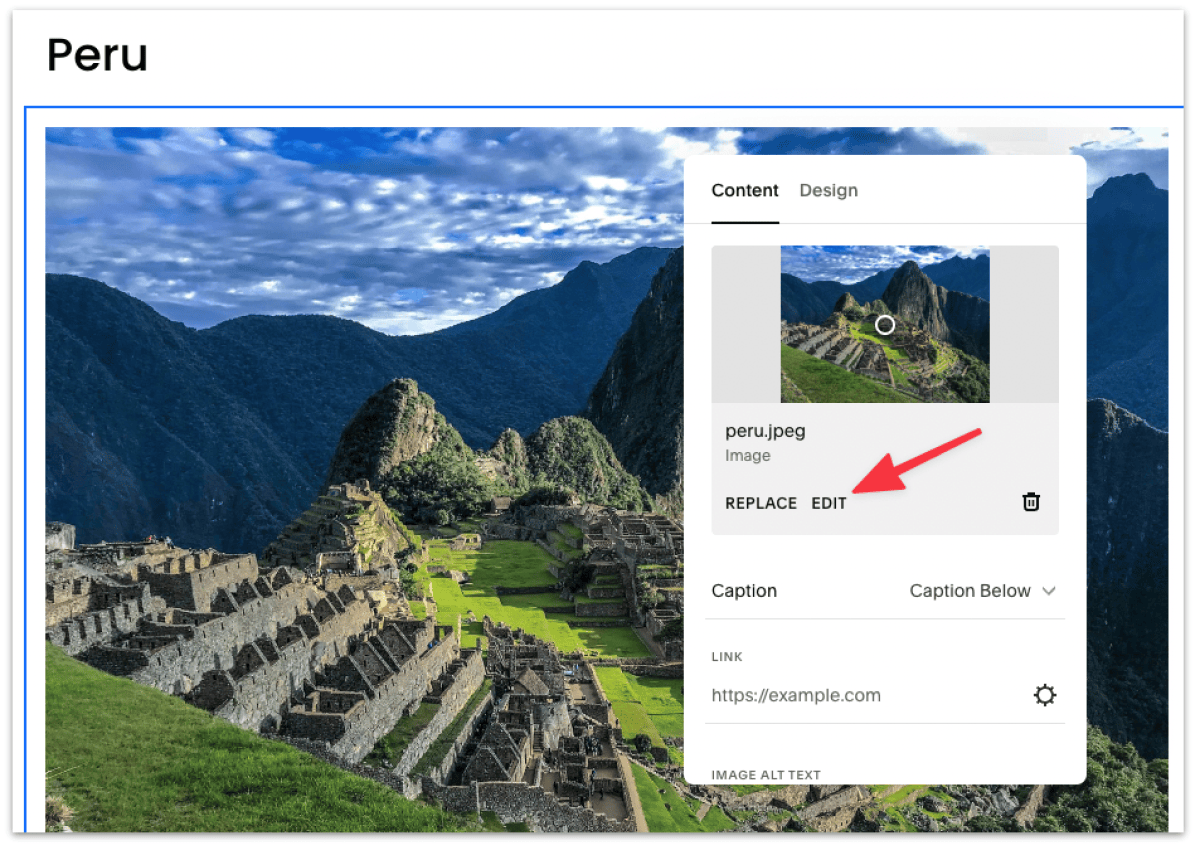Select the Content tab
The width and height of the screenshot is (1200, 845).
(745, 190)
